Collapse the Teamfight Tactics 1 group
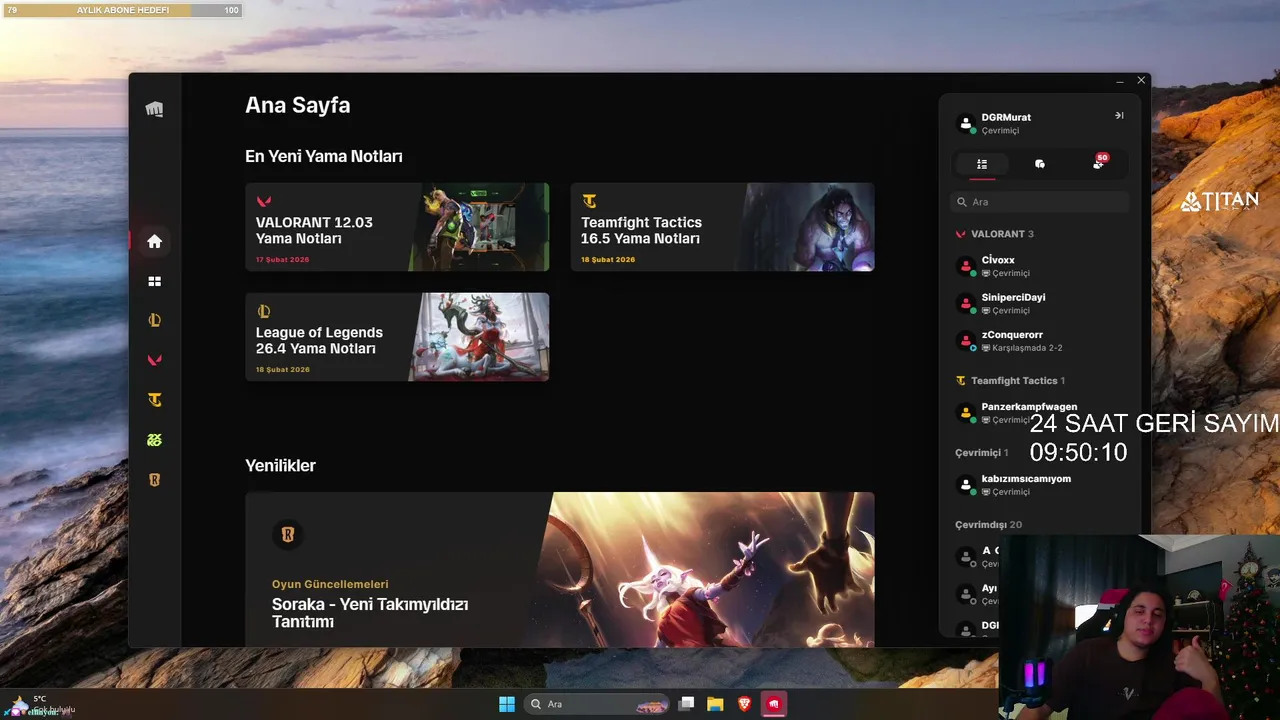This screenshot has width=1280, height=720. (x=1010, y=381)
